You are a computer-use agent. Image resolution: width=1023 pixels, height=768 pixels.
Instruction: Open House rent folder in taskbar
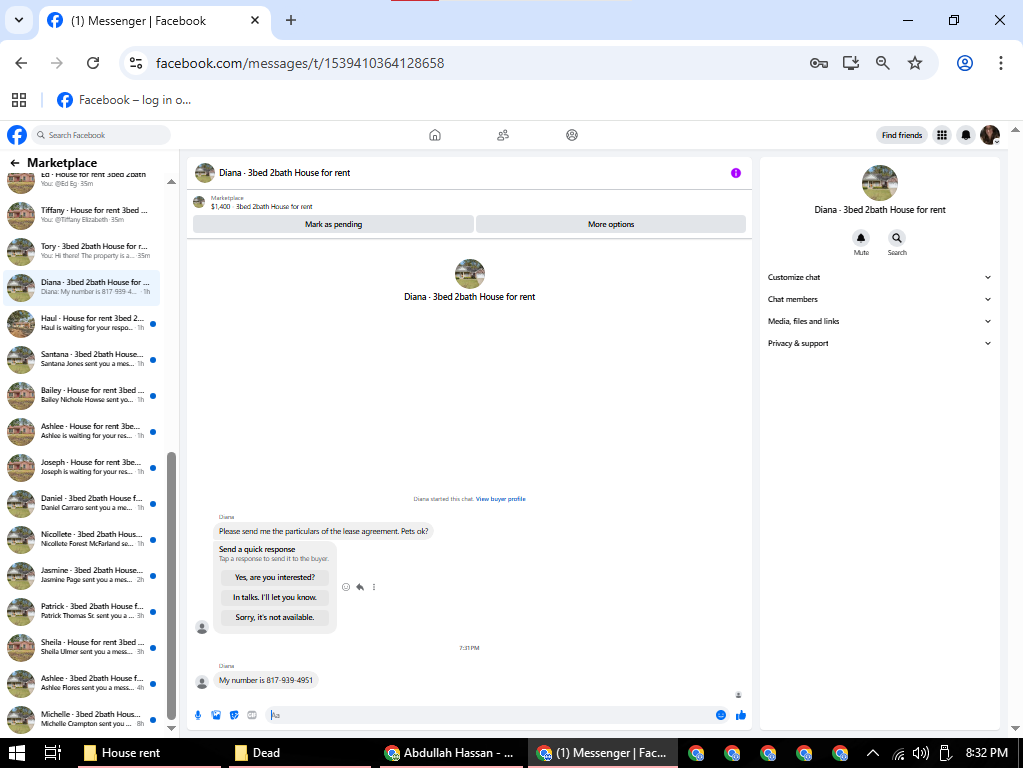[149, 753]
